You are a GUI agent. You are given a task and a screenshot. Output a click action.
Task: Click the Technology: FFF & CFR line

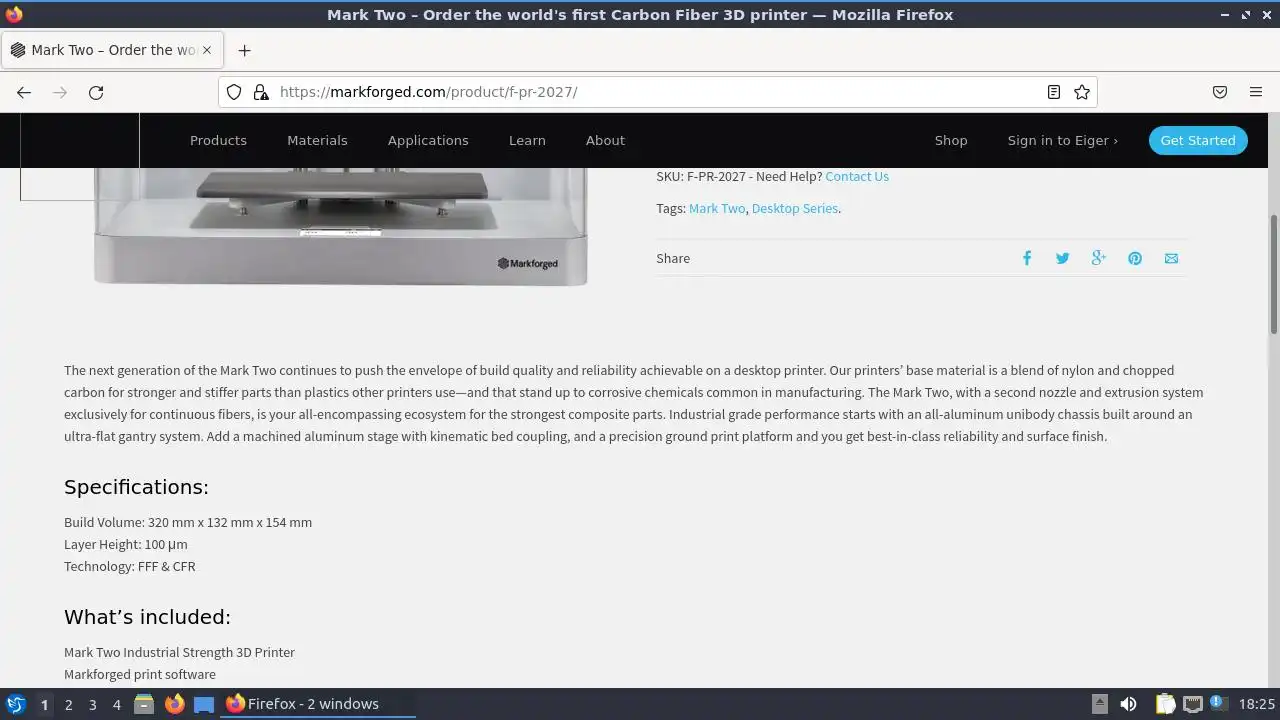130,566
